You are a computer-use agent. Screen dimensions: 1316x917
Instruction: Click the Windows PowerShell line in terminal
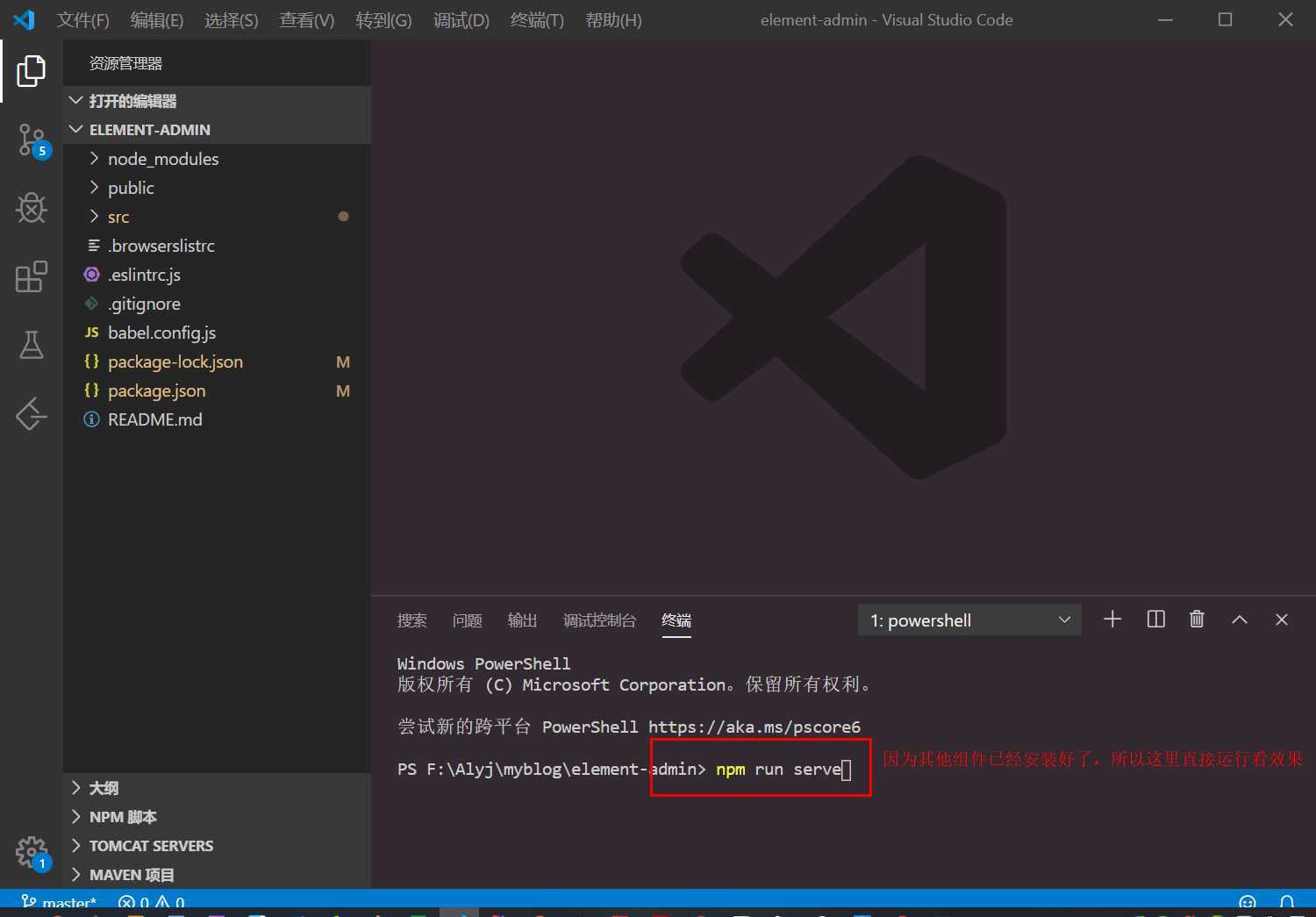click(x=484, y=663)
